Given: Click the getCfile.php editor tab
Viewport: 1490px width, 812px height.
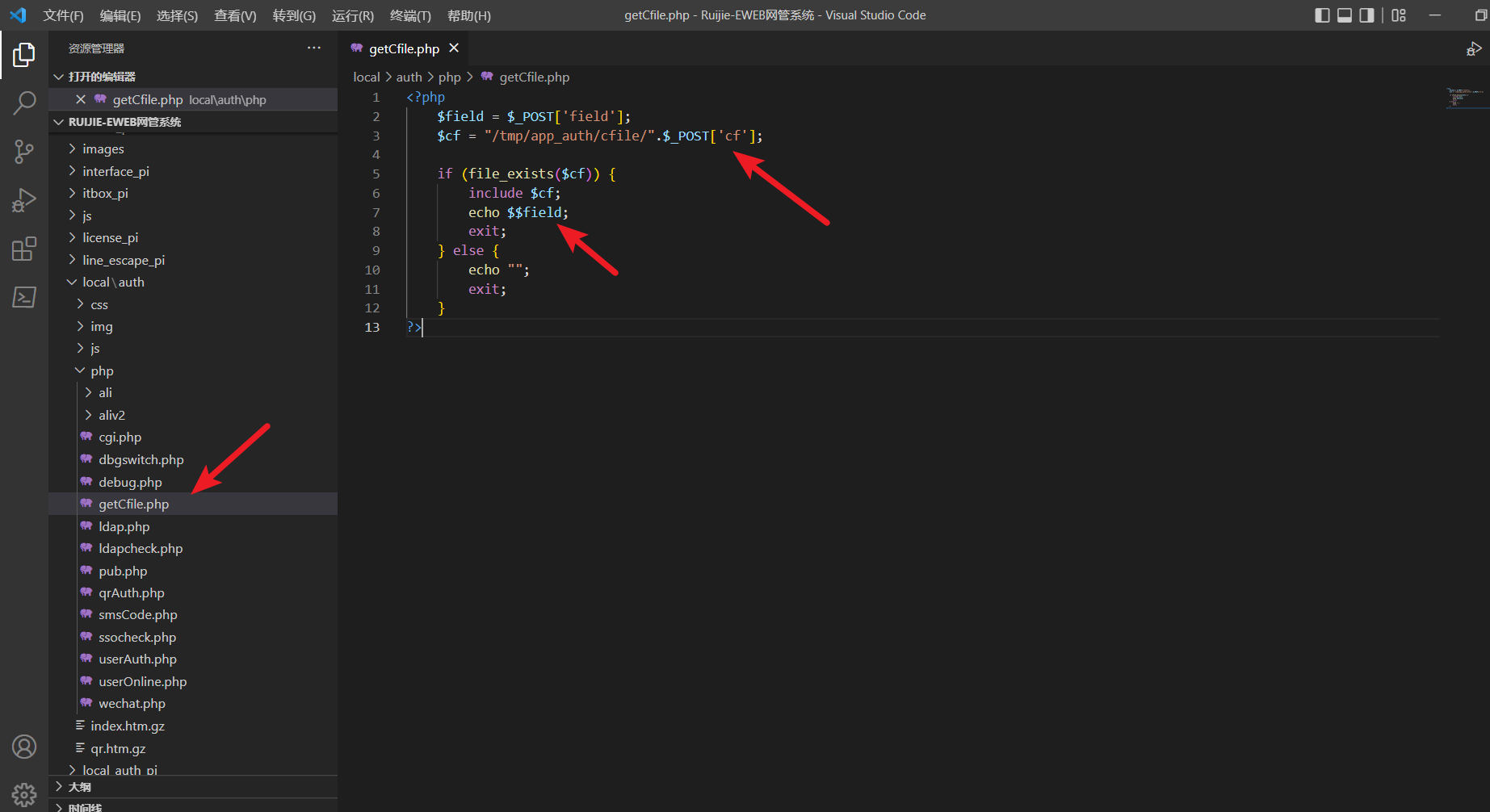Looking at the screenshot, I should pyautogui.click(x=404, y=48).
